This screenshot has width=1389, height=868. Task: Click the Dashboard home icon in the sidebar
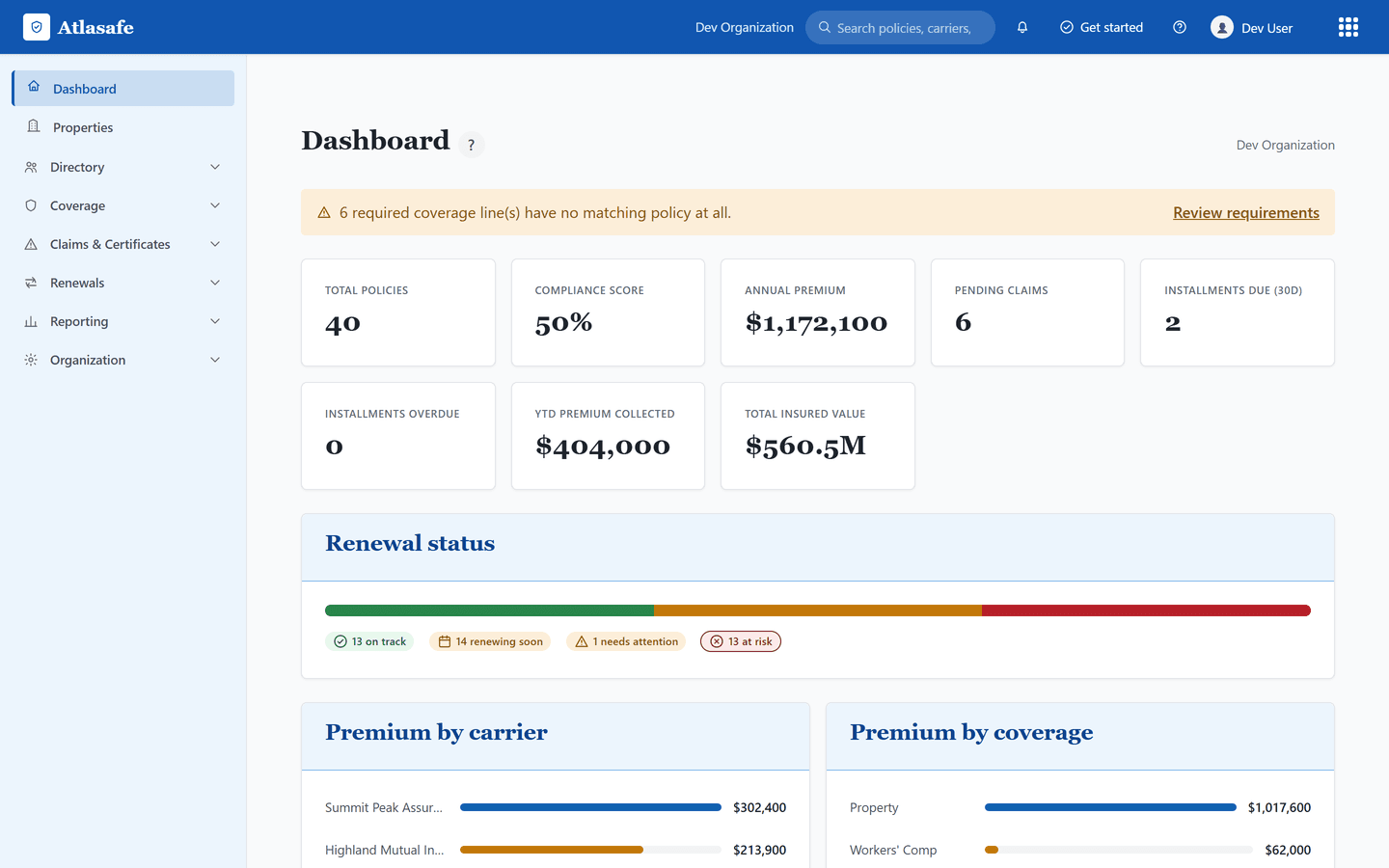point(34,87)
